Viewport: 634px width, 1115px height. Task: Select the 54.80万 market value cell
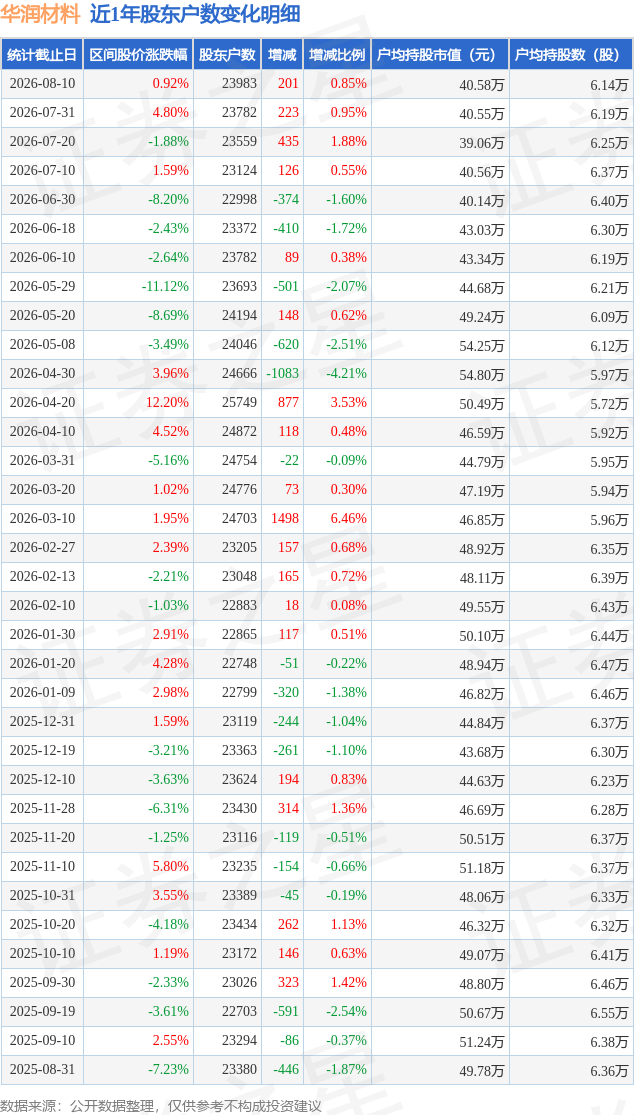click(440, 373)
